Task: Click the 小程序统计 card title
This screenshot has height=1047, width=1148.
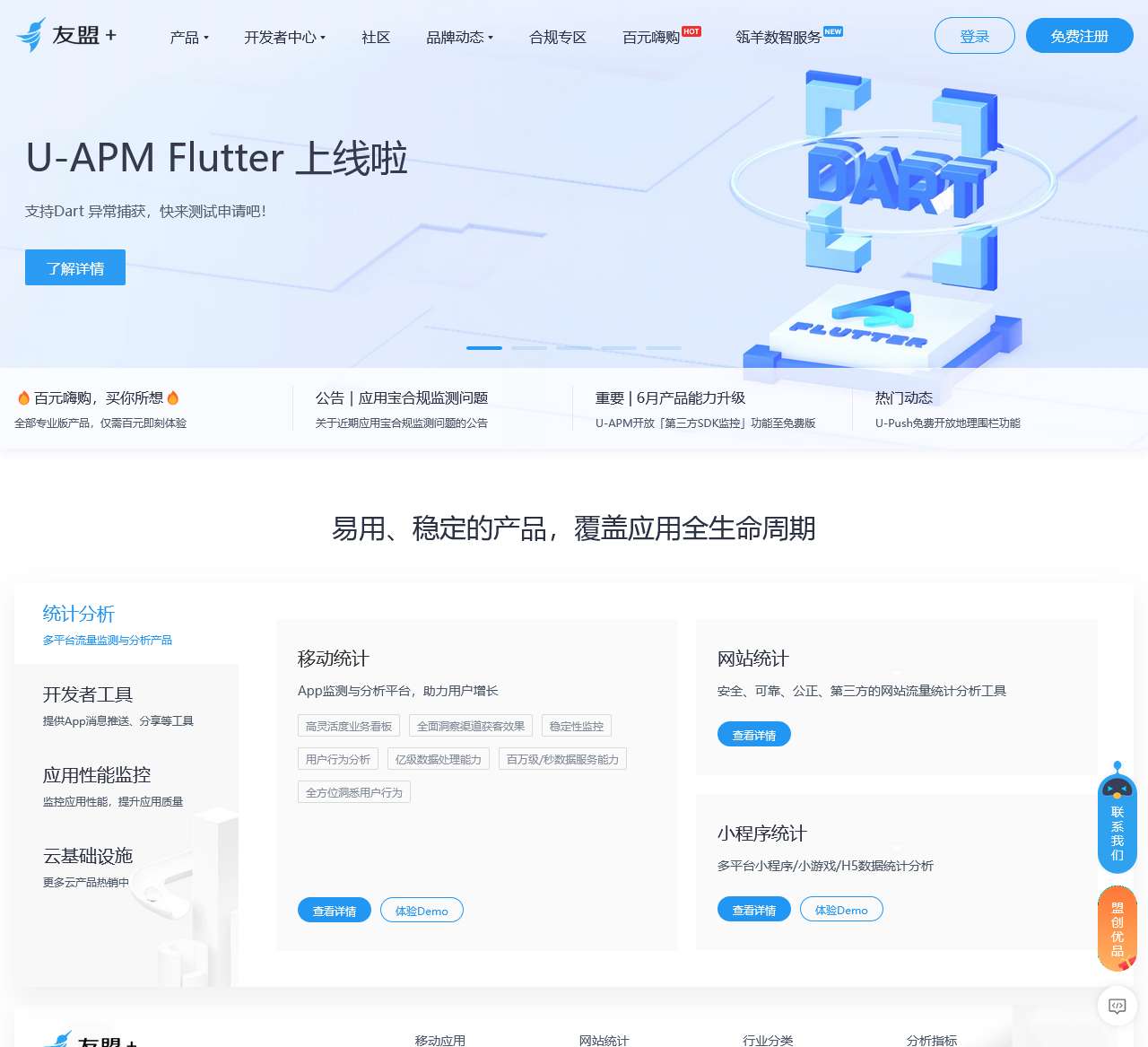Action: click(762, 833)
